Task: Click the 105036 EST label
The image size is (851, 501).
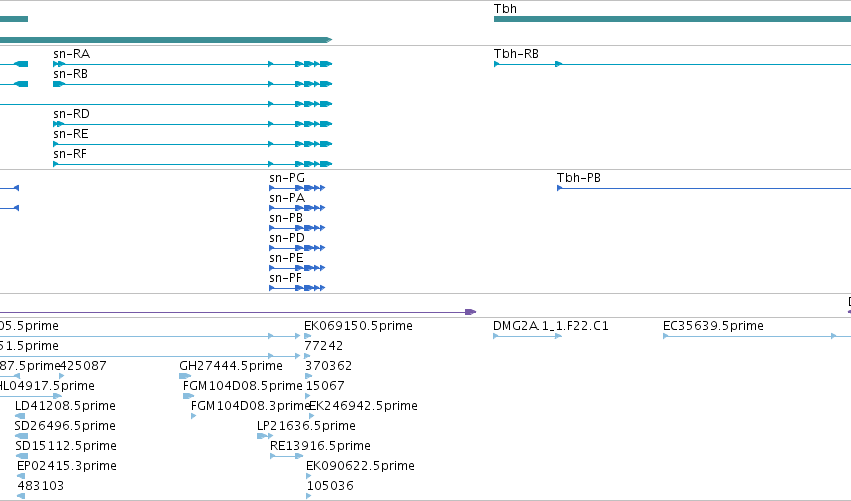Action: [330, 486]
